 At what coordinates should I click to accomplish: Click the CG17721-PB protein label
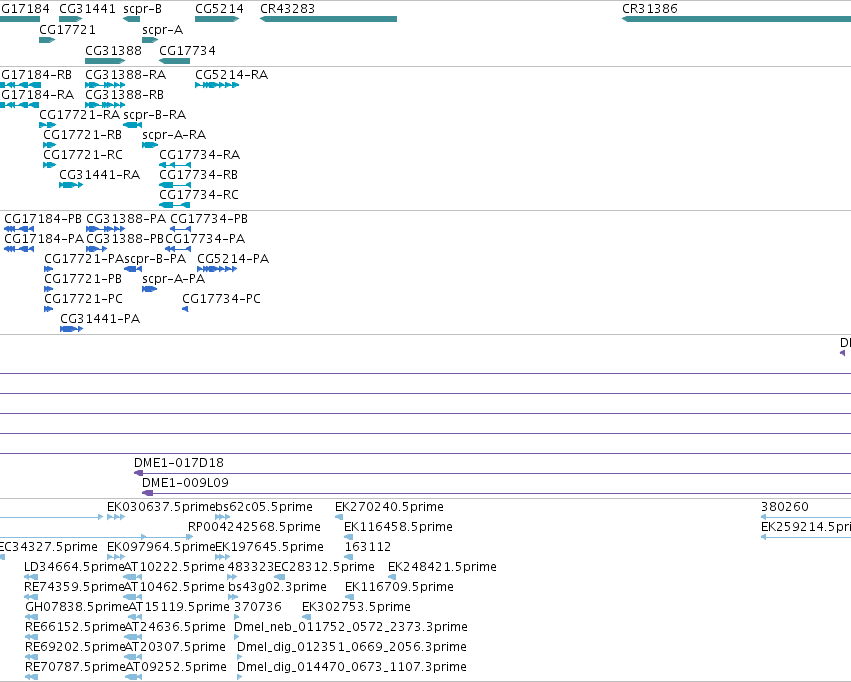tap(83, 279)
